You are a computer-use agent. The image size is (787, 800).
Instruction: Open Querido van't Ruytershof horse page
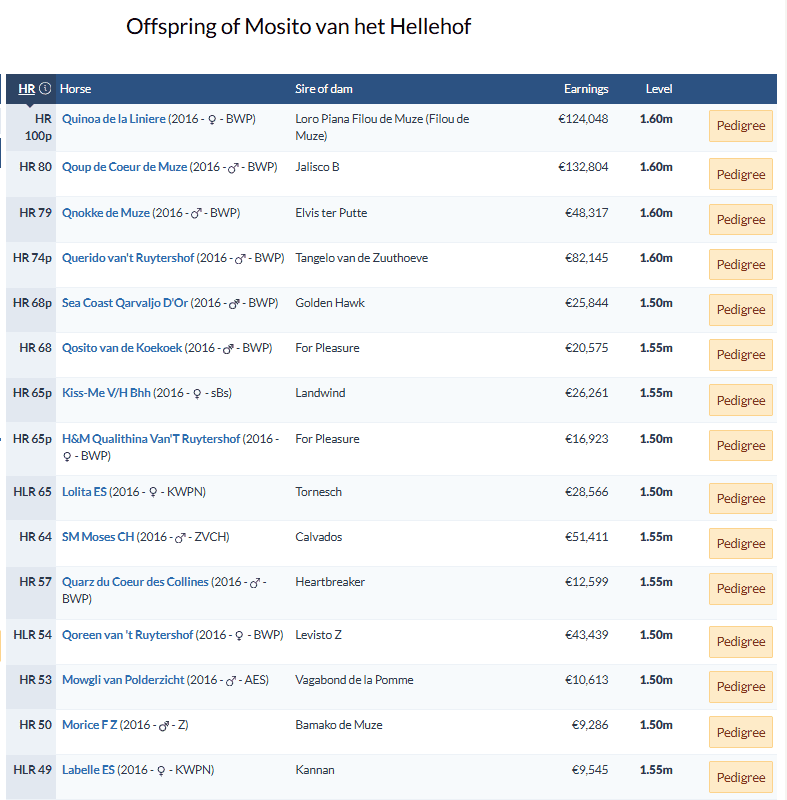(128, 258)
